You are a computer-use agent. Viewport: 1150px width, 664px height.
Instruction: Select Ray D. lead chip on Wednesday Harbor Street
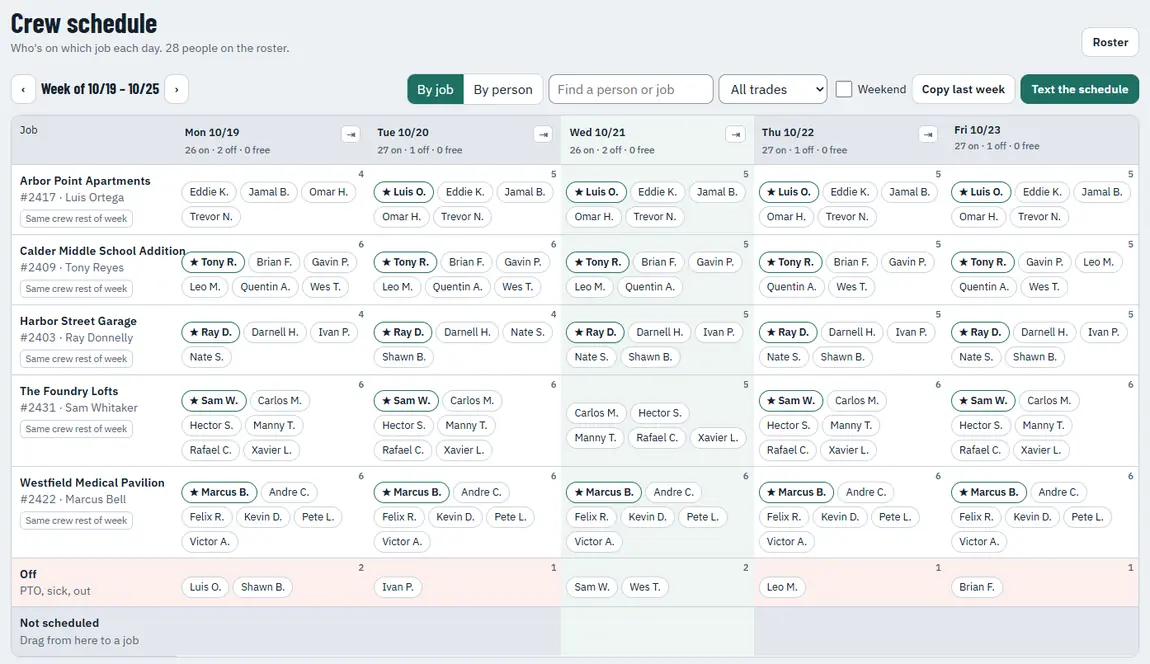tap(596, 332)
